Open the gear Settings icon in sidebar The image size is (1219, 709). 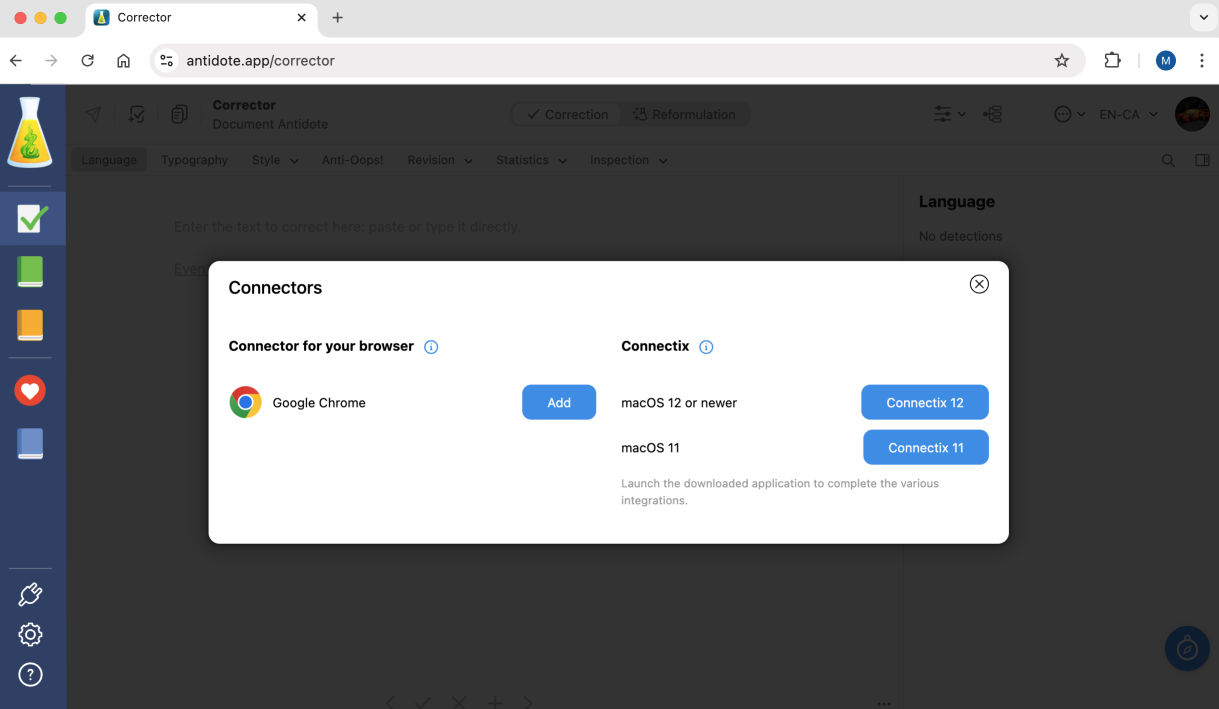[x=30, y=635]
